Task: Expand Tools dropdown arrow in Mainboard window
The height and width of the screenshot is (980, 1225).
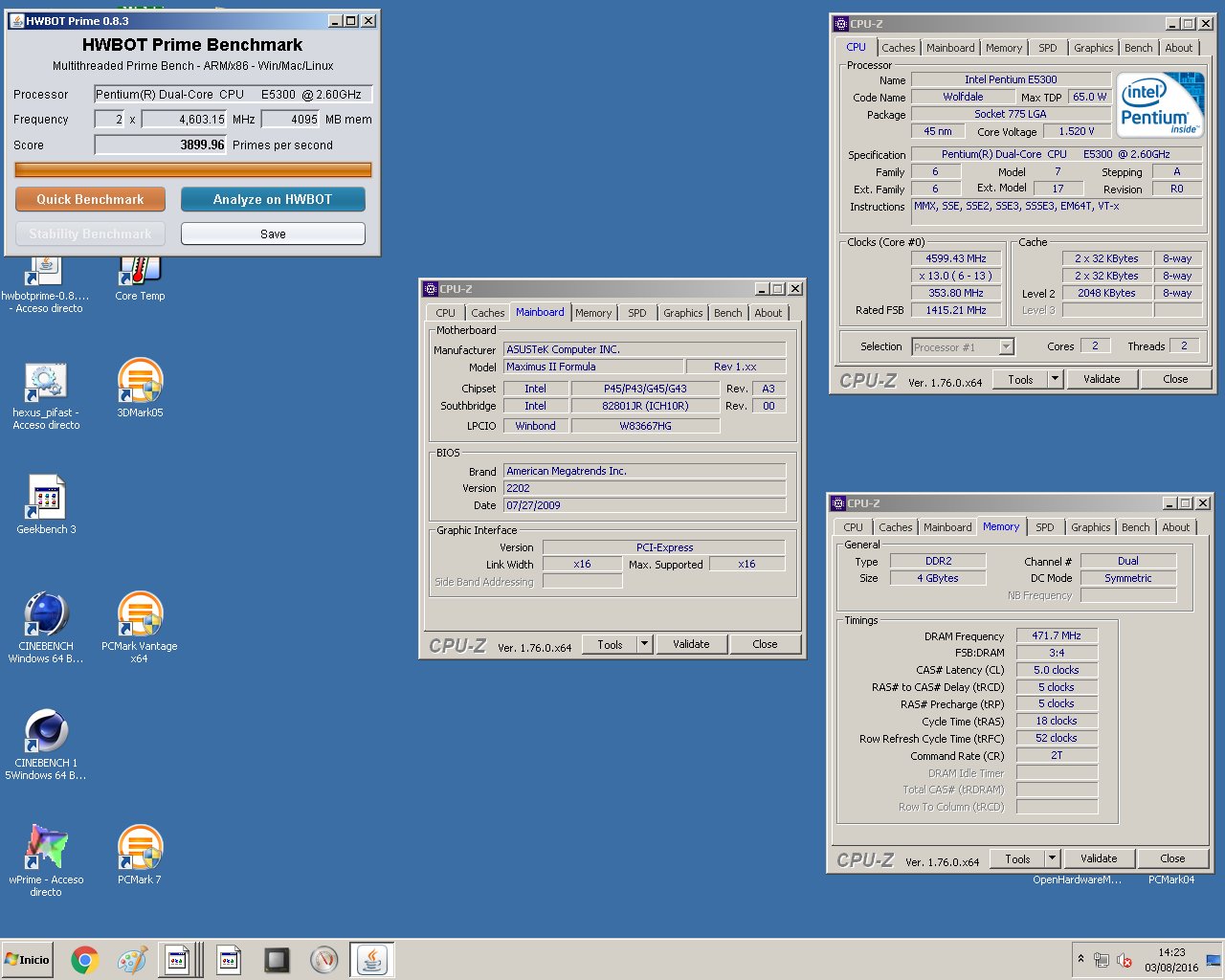Action: pyautogui.click(x=645, y=644)
